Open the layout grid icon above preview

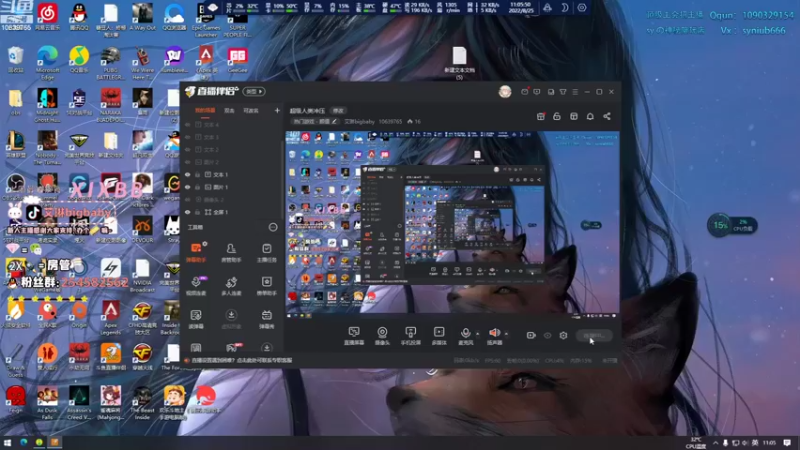574,116
